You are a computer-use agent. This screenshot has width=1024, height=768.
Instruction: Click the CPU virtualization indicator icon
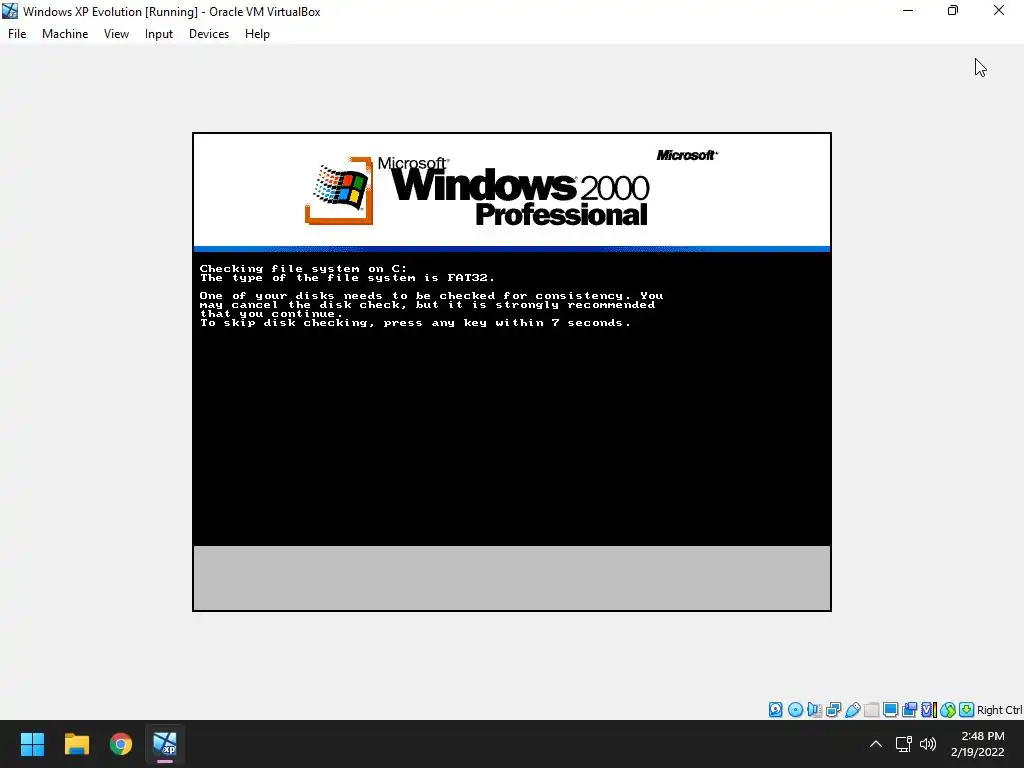point(929,710)
